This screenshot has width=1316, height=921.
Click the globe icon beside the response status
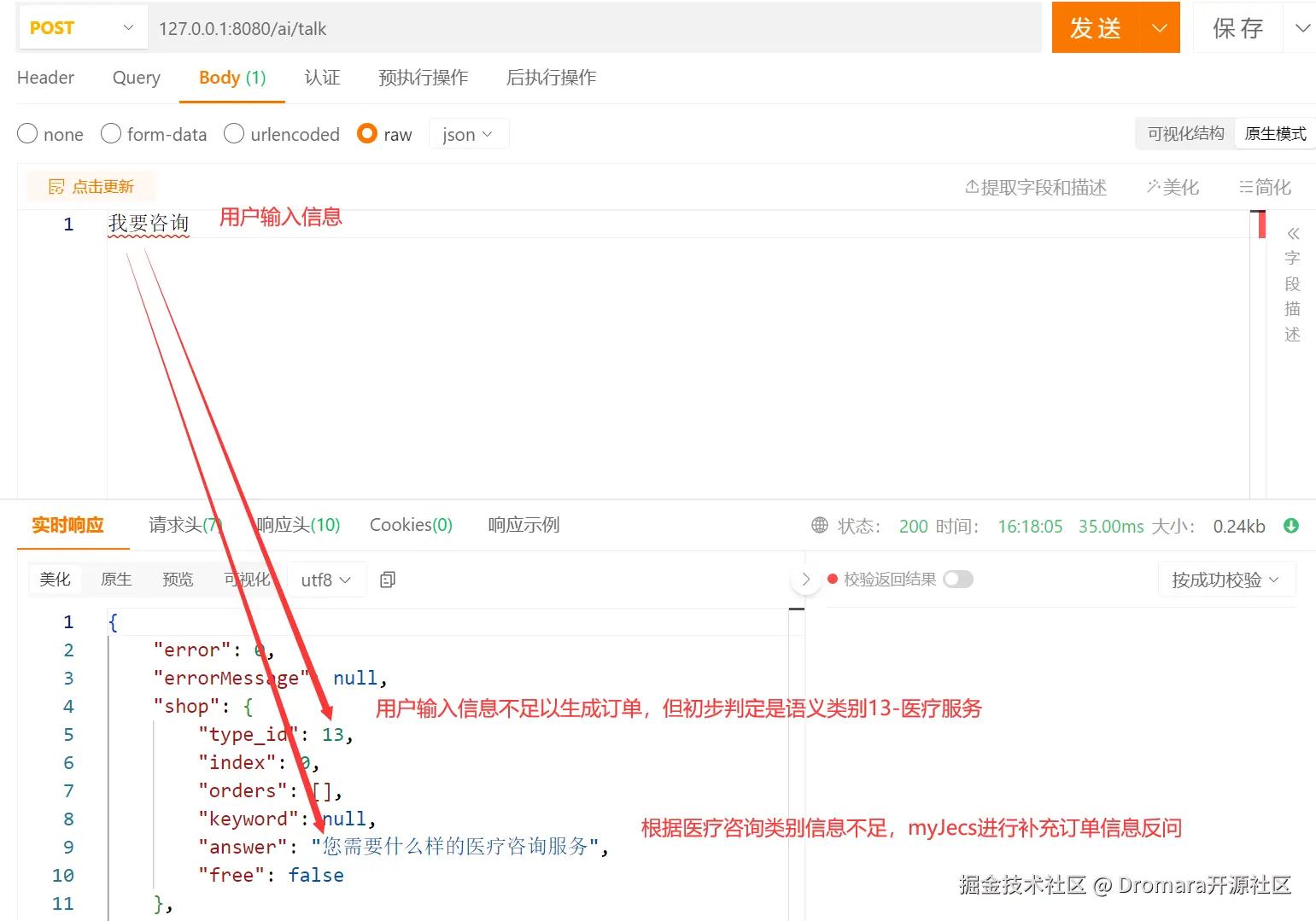click(819, 526)
